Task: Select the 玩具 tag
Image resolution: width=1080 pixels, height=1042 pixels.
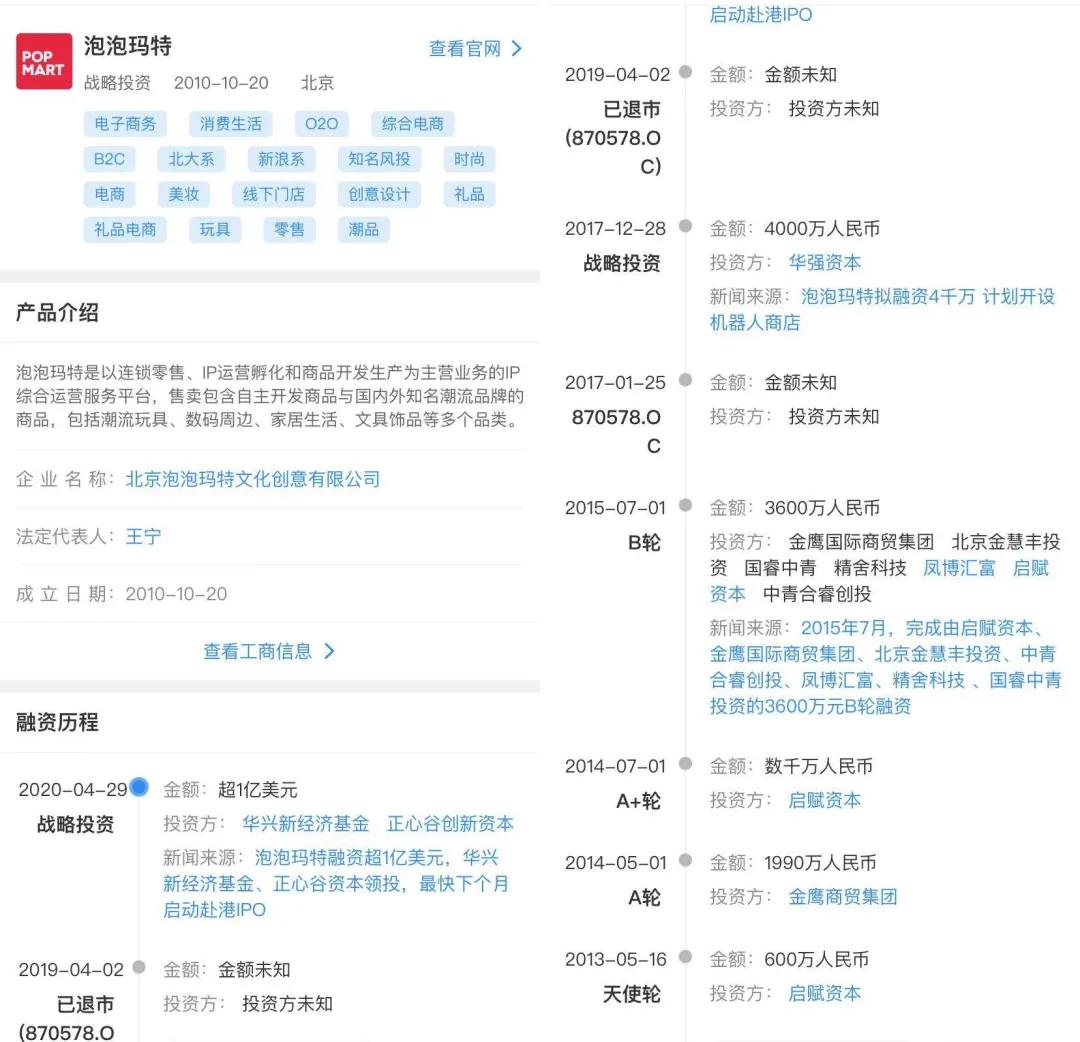Action: tap(215, 229)
